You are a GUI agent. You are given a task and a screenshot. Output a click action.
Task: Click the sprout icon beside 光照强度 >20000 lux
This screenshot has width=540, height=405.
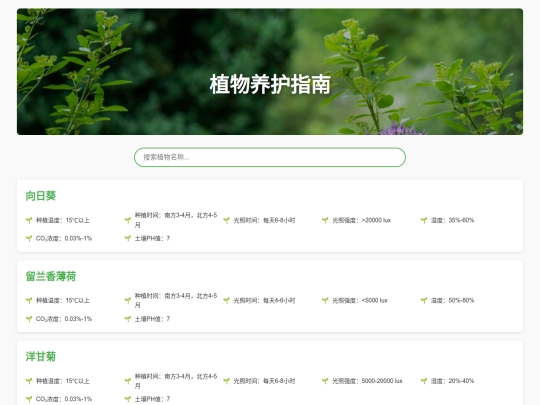(325, 220)
